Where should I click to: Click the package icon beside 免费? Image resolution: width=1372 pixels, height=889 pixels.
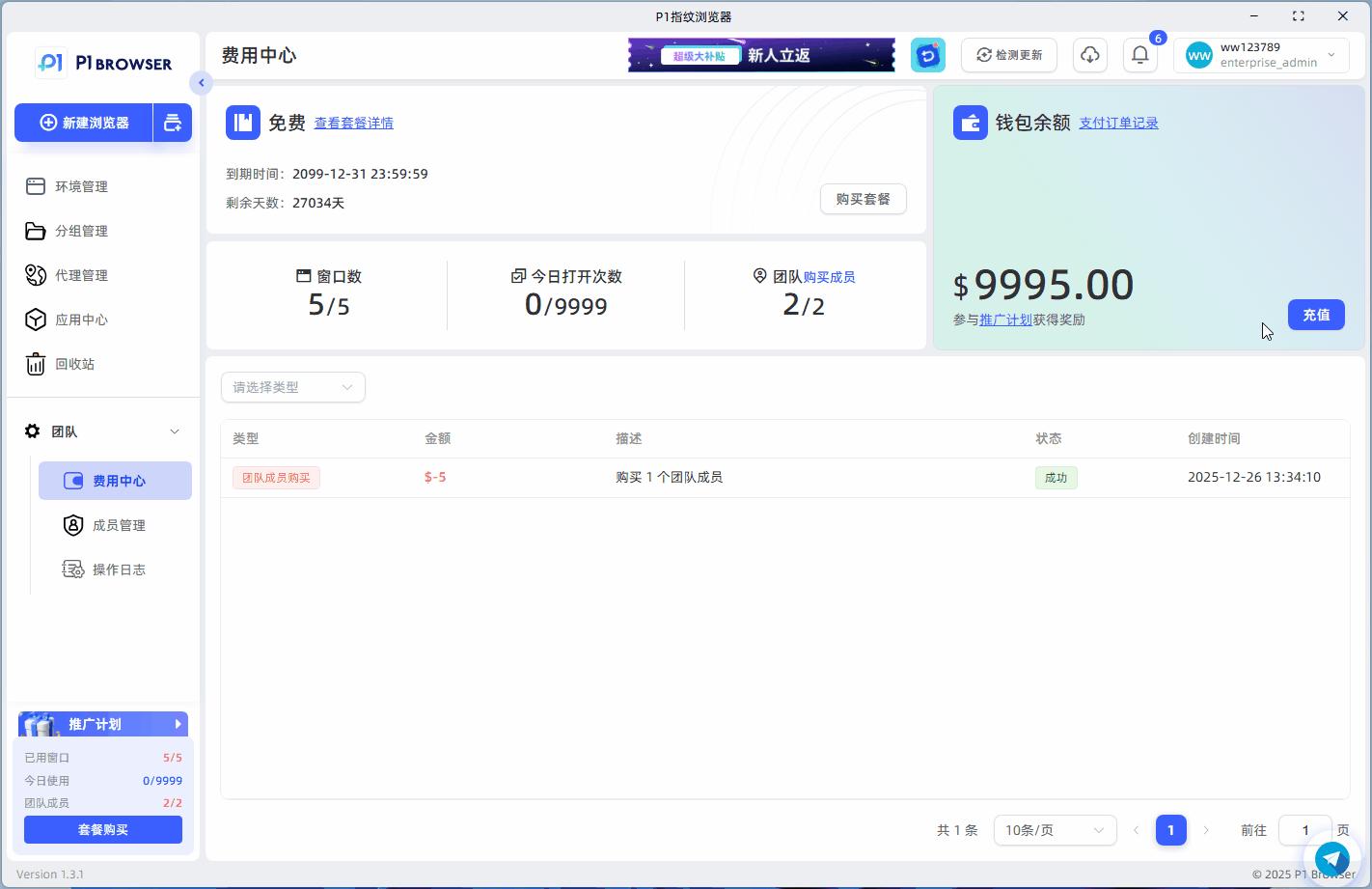pyautogui.click(x=242, y=123)
